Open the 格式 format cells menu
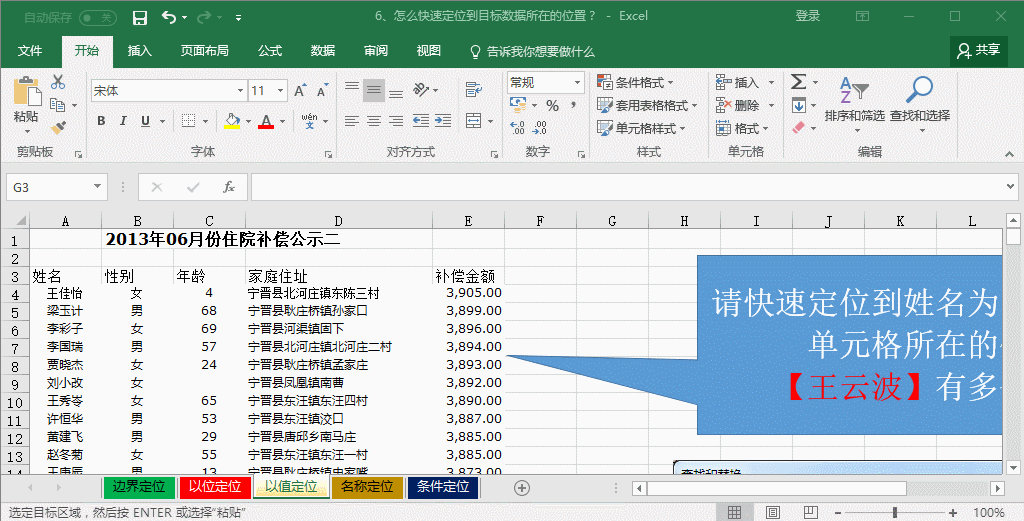1024x521 pixels. pos(743,128)
